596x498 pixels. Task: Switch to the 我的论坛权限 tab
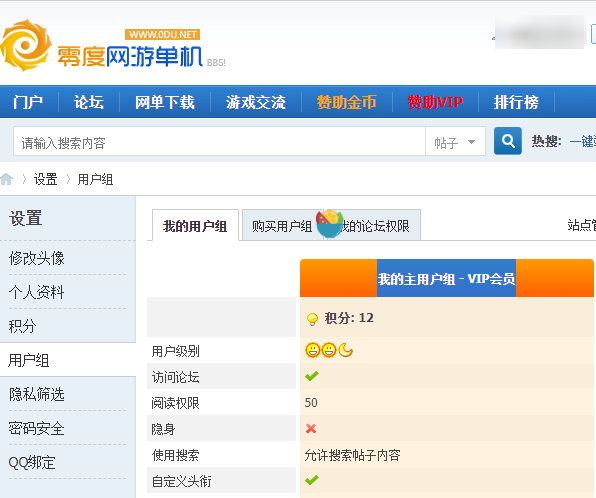tap(375, 226)
